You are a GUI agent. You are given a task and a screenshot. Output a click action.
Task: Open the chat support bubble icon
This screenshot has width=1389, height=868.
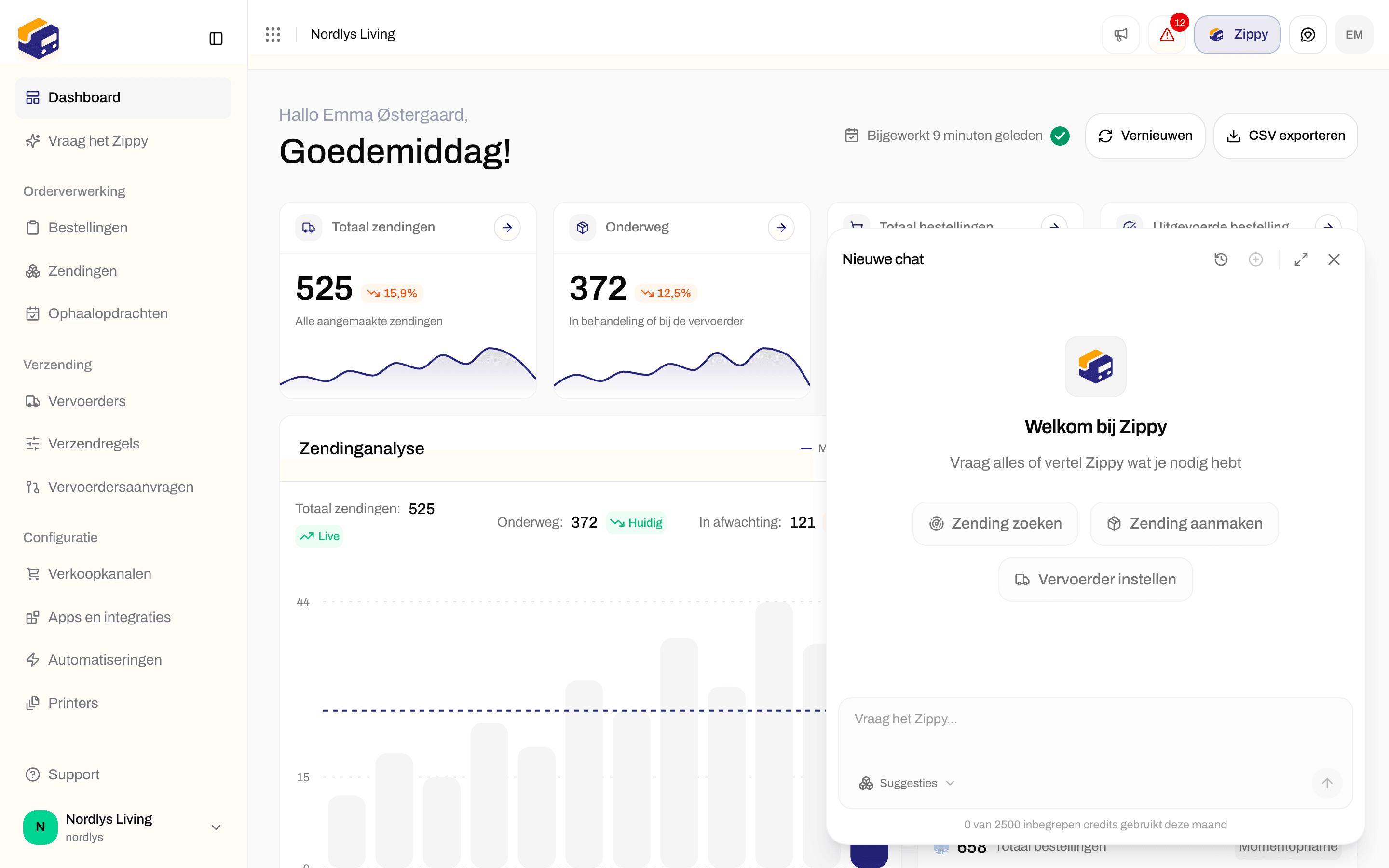(x=1307, y=34)
